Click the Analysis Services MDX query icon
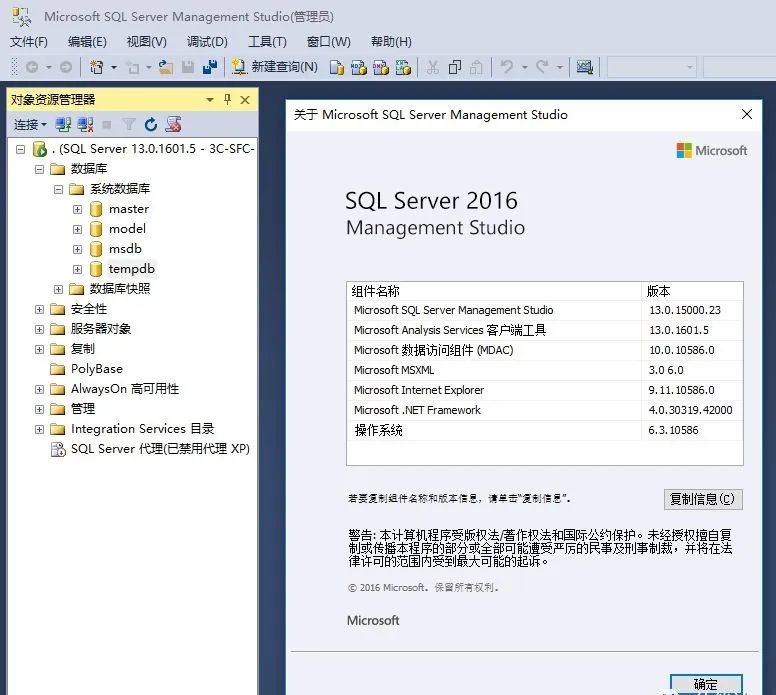 [359, 67]
